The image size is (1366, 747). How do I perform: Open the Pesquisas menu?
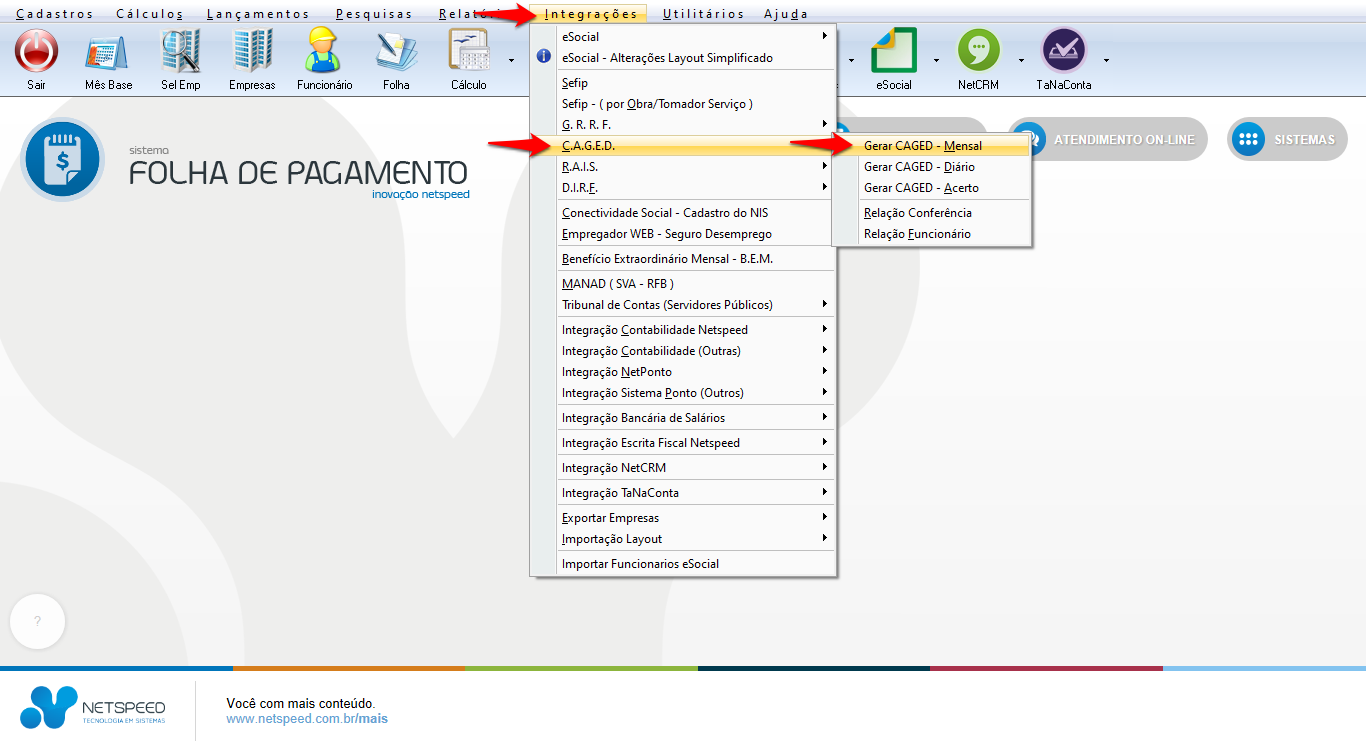[x=374, y=14]
